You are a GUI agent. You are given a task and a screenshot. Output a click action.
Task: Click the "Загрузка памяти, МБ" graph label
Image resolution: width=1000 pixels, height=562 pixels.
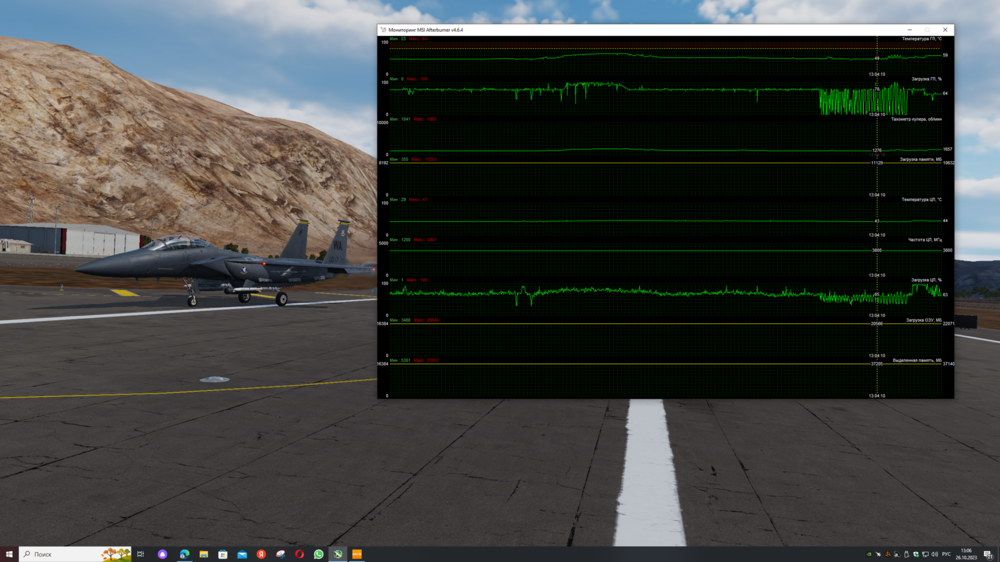click(x=920, y=159)
